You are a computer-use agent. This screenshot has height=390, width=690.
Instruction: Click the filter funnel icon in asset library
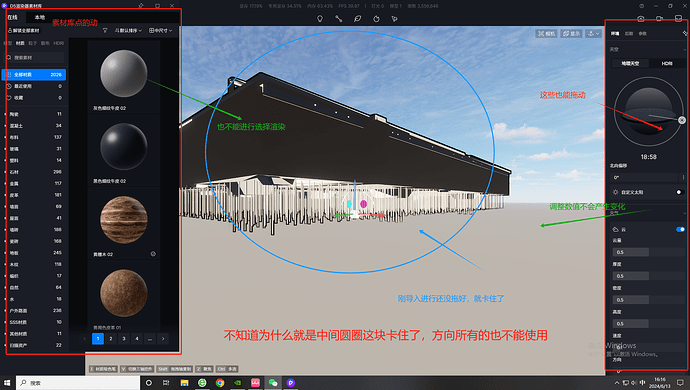(x=105, y=30)
